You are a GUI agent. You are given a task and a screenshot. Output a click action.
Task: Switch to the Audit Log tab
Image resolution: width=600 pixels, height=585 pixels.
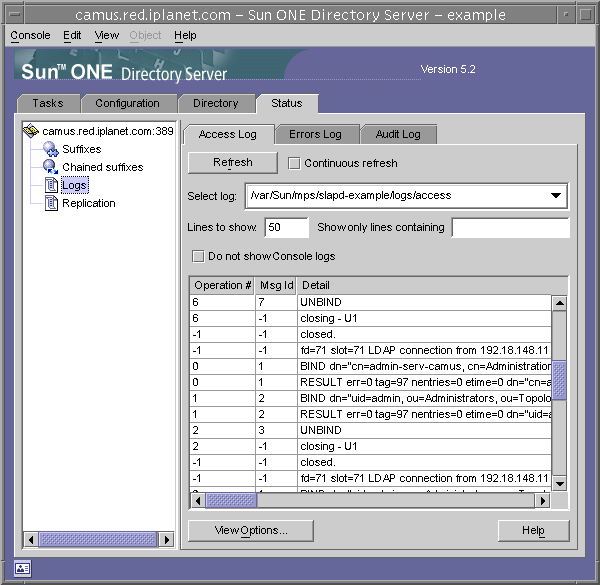[x=398, y=134]
